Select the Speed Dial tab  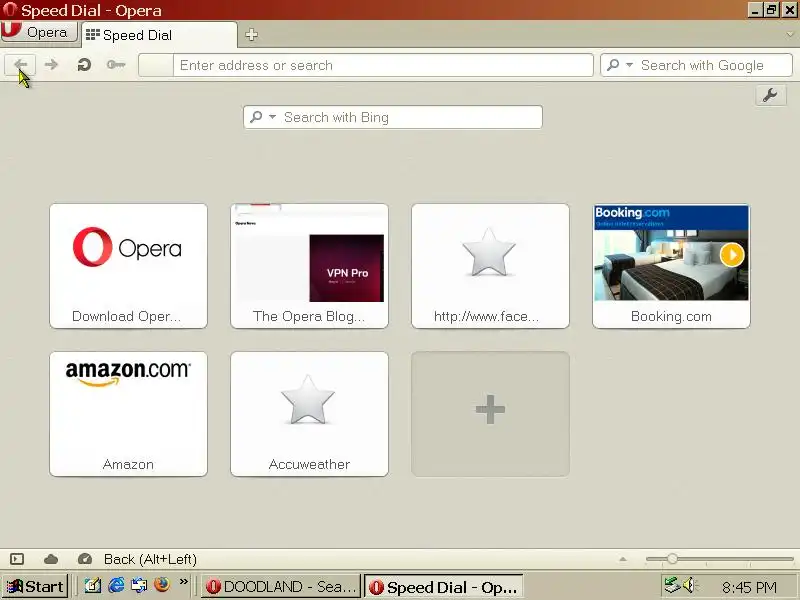[159, 35]
